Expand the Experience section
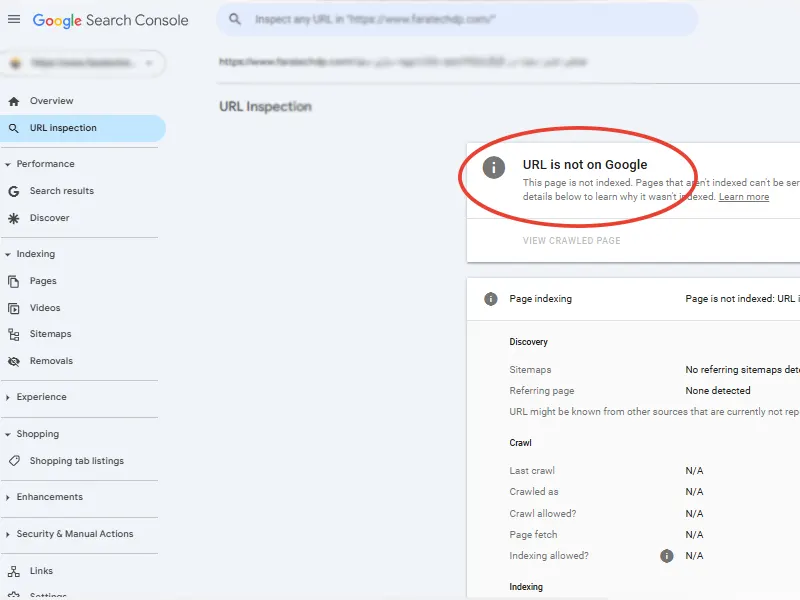Image resolution: width=800 pixels, height=600 pixels. 8,397
